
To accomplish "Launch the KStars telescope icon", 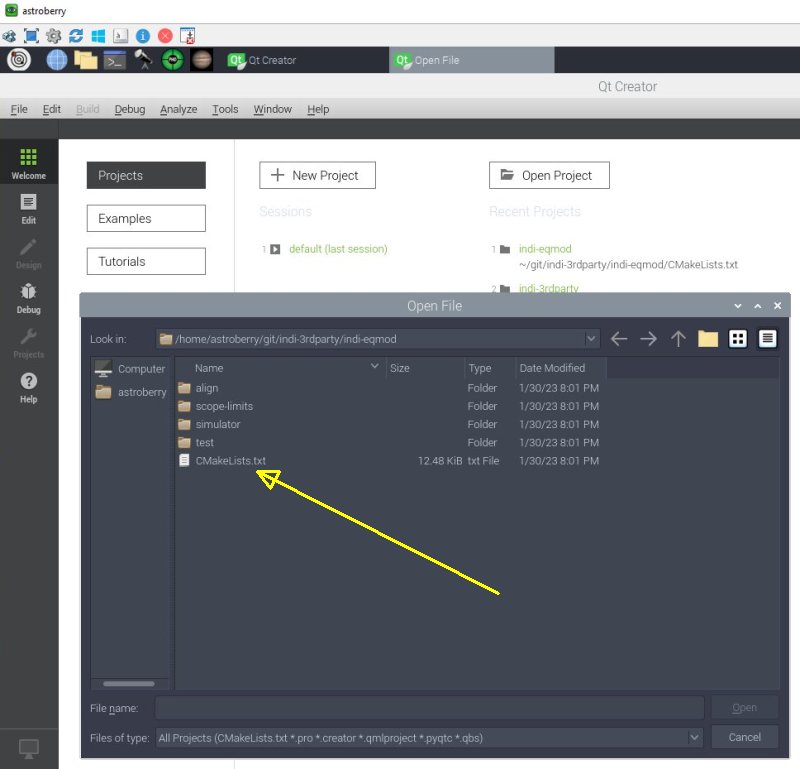I will tap(143, 60).
